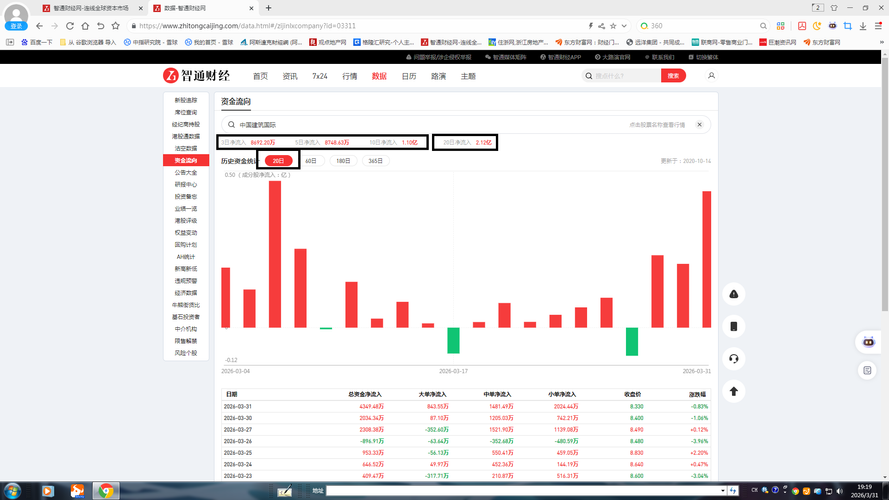
Task: Open the 7x24 navigation item
Action: pos(320,76)
